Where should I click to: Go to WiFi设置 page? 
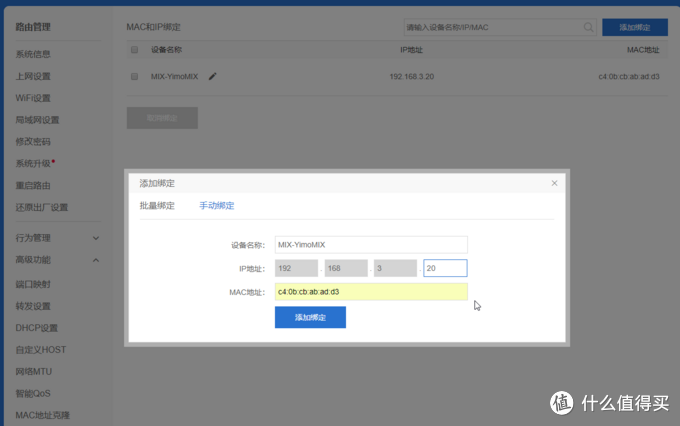33,98
